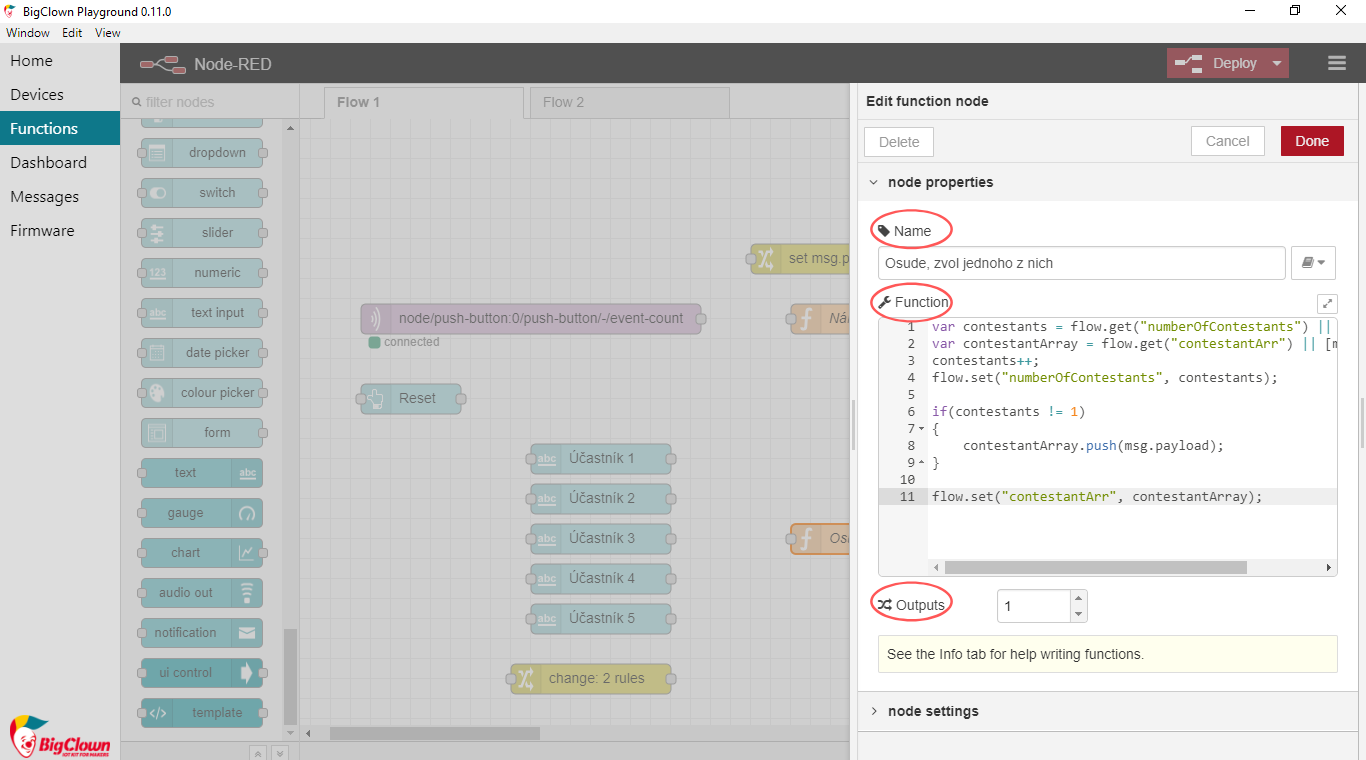The width and height of the screenshot is (1366, 760).
Task: Open the Dashboard page in sidebar
Action: click(x=60, y=162)
